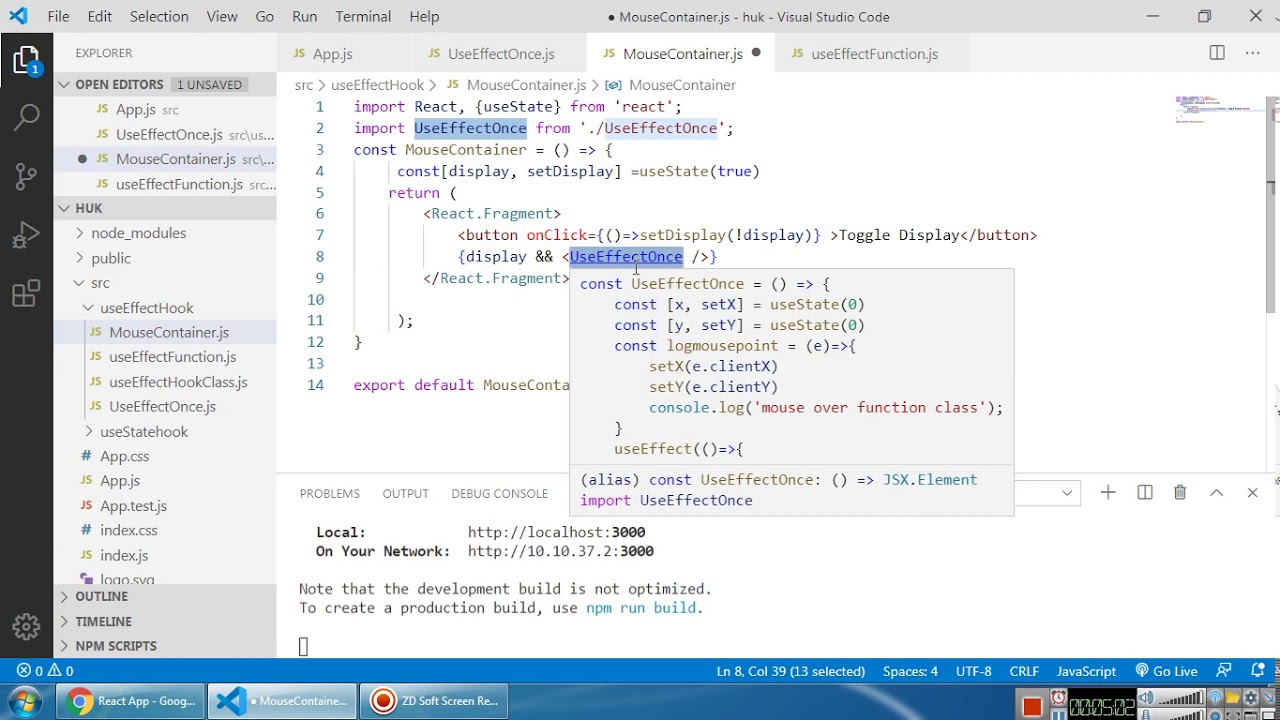Change line endings via CRLF item
Screen dimensions: 1280x720
click(1025, 671)
